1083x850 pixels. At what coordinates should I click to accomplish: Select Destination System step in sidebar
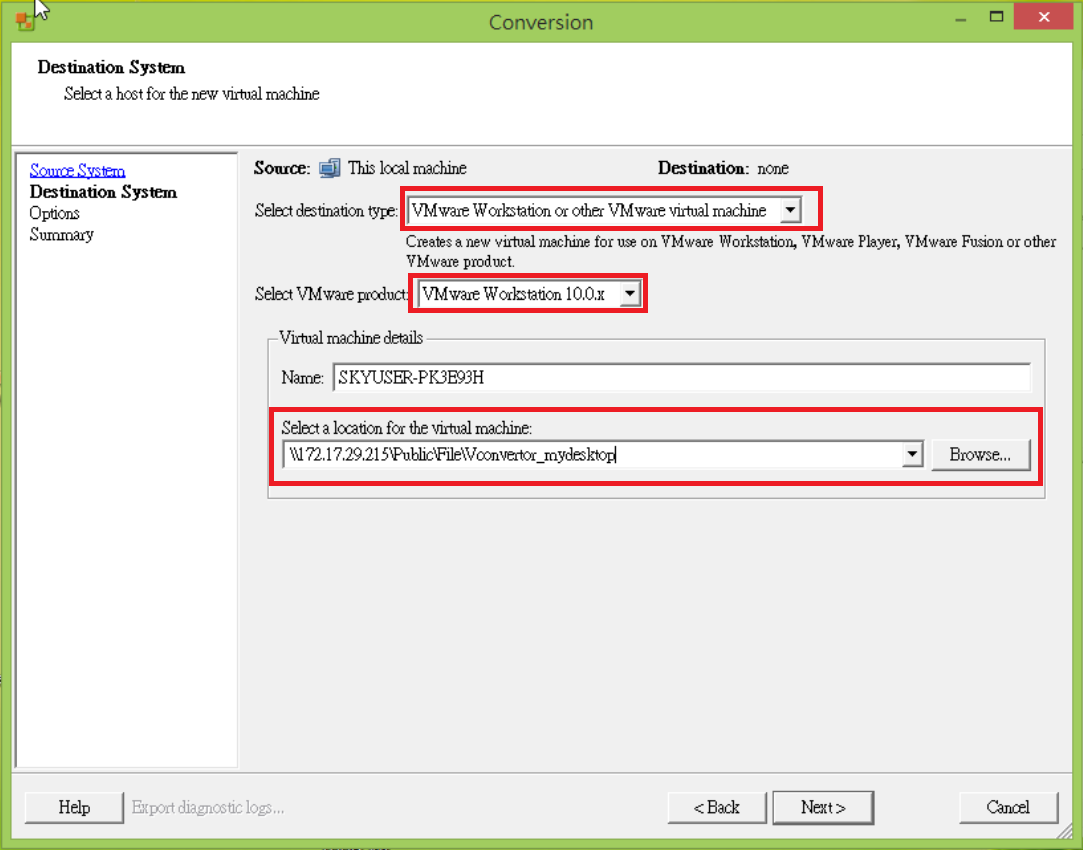[103, 192]
